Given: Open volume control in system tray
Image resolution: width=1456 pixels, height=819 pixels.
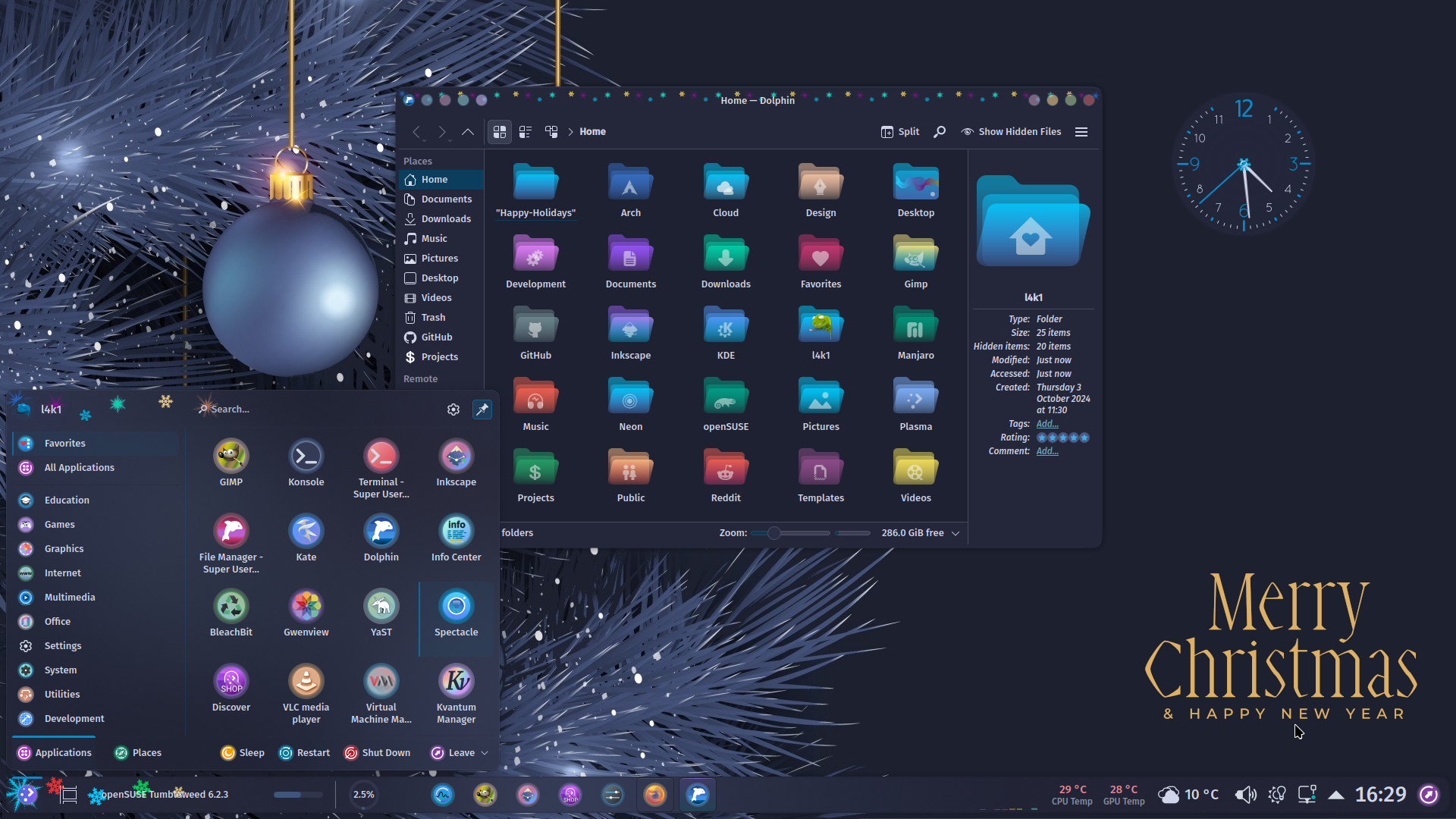Looking at the screenshot, I should pos(1245,795).
